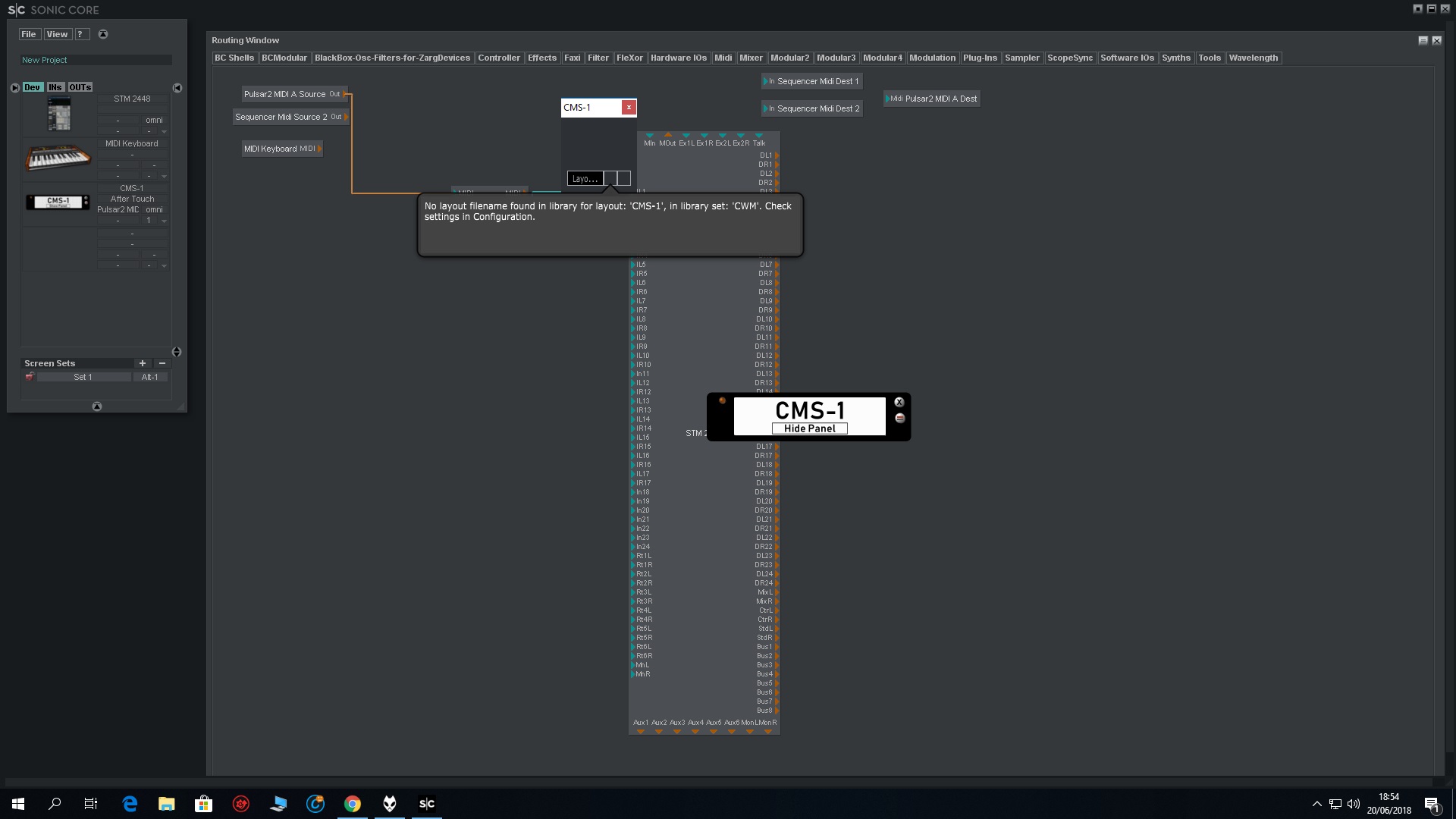Open the View menu
Screen dimensions: 1456x819
[x=57, y=34]
